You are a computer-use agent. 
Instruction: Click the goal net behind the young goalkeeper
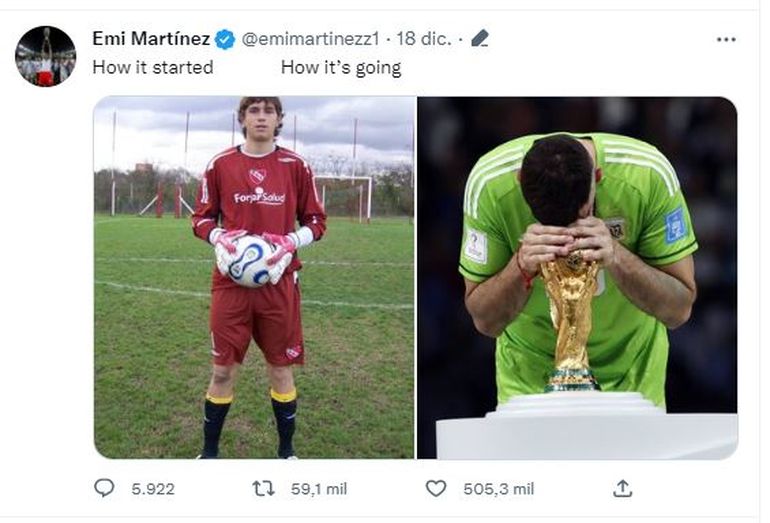tap(347, 193)
